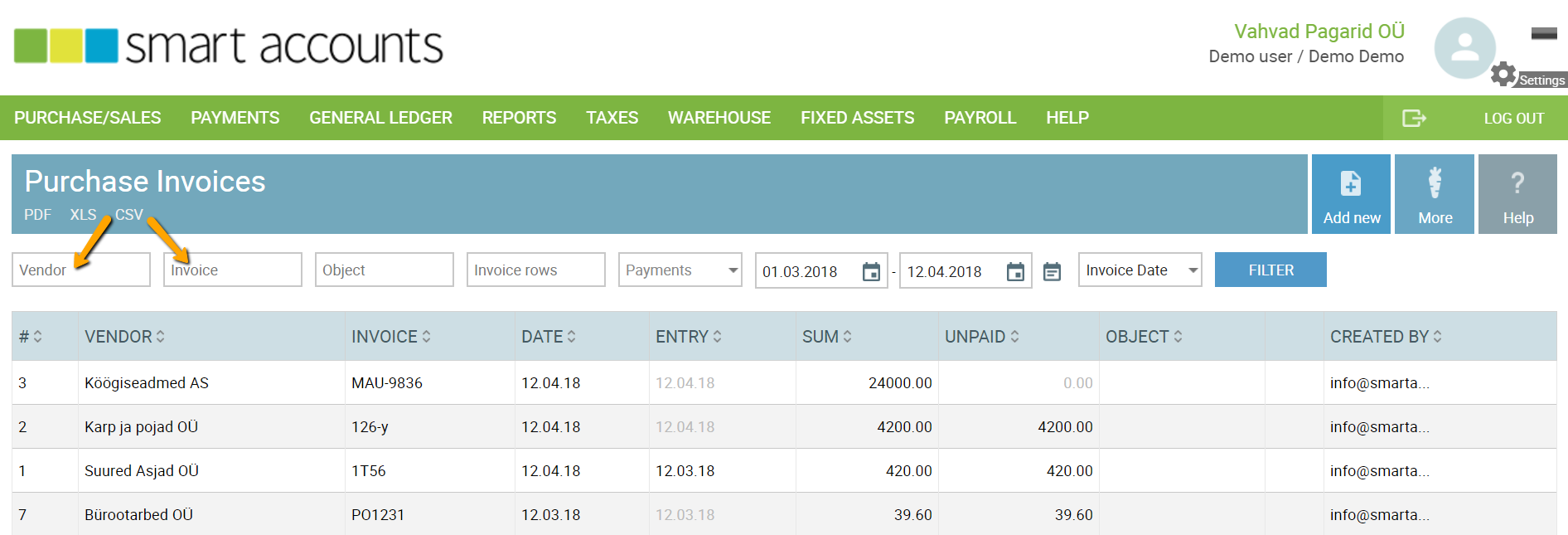This screenshot has width=1568, height=535.
Task: Click invoice number MAU-9836
Action: 387,383
